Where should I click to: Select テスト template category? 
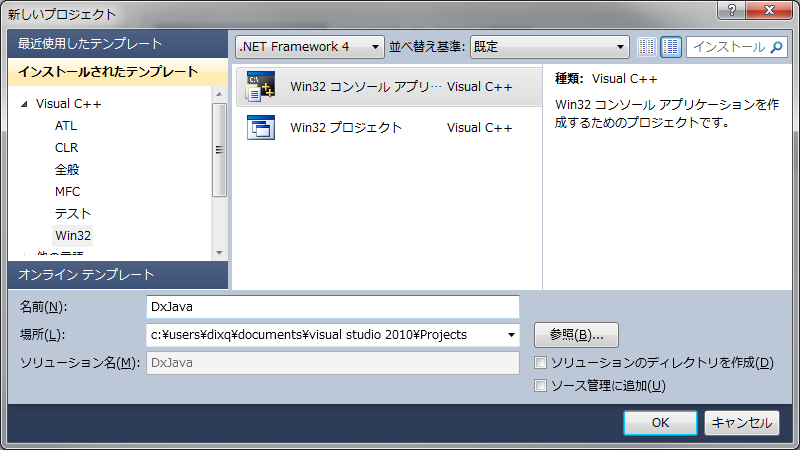pyautogui.click(x=73, y=213)
